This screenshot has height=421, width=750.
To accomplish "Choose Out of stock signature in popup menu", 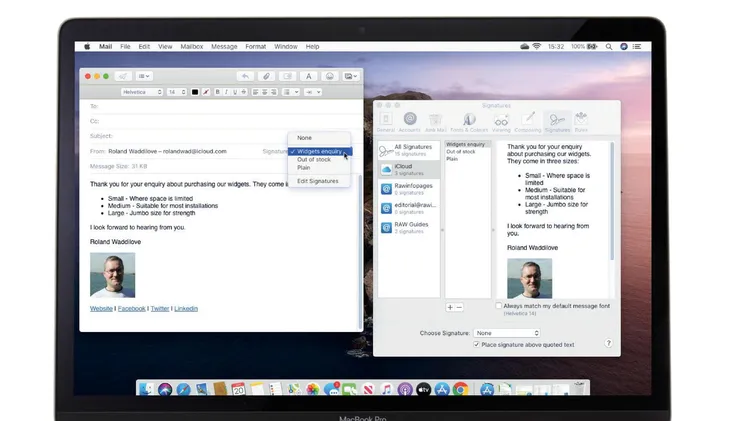I will (x=320, y=159).
